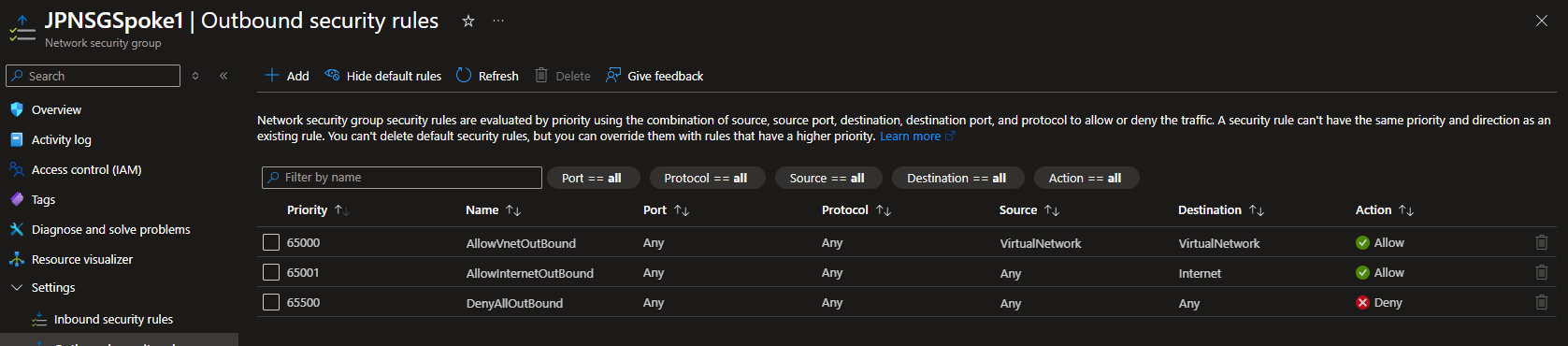Click the network security group header icon
This screenshot has height=346, width=1568.
[22, 29]
